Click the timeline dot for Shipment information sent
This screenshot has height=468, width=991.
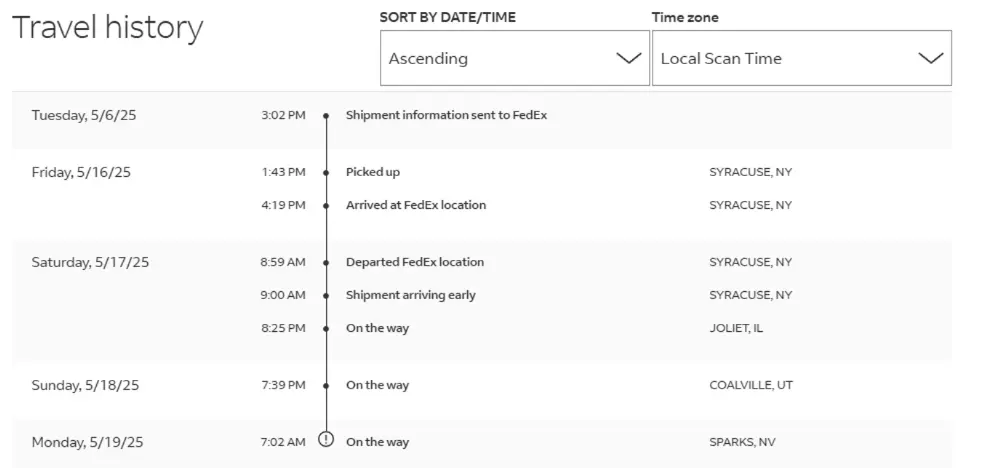(326, 116)
